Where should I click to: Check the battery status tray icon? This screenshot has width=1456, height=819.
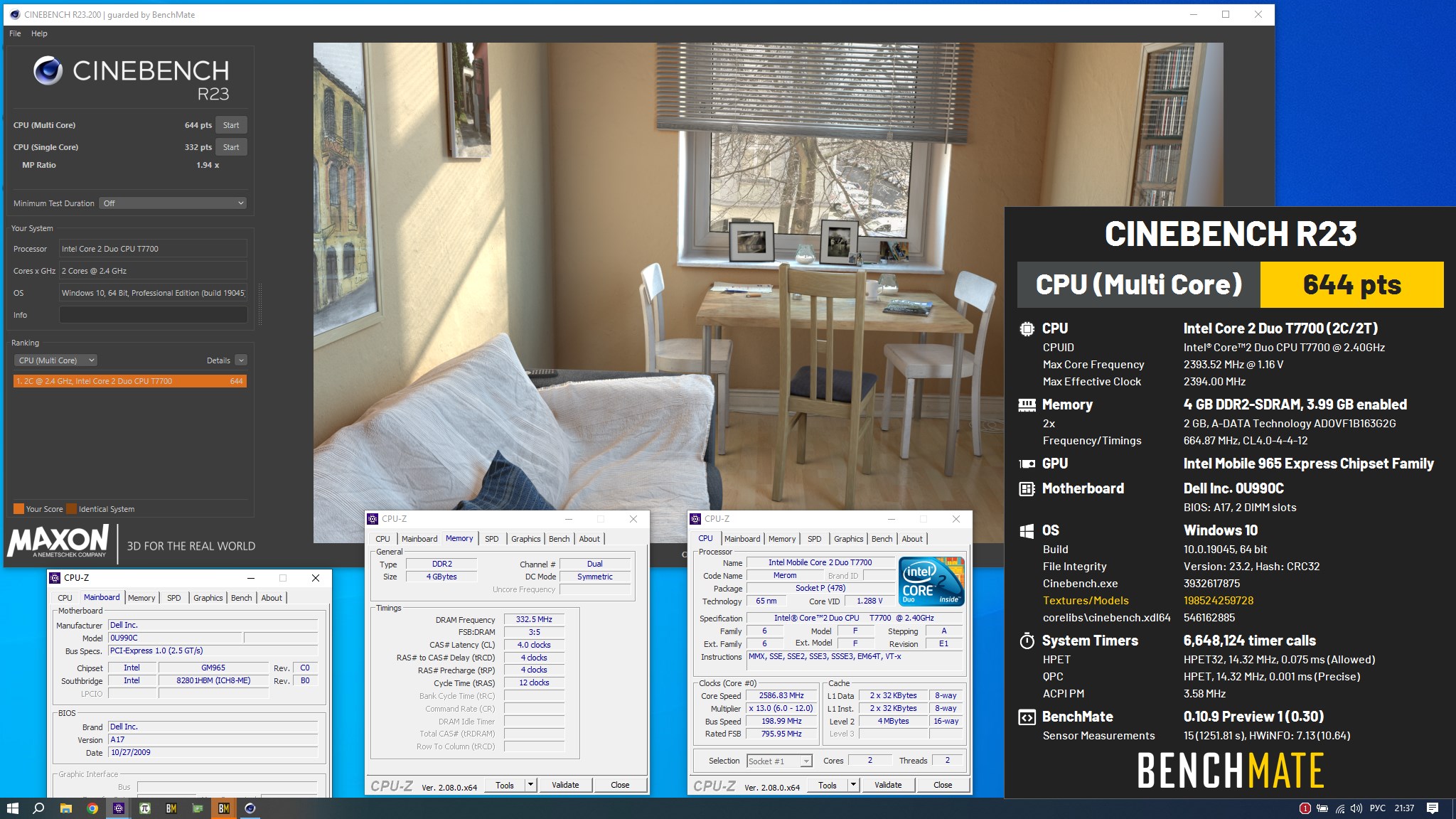(1322, 808)
